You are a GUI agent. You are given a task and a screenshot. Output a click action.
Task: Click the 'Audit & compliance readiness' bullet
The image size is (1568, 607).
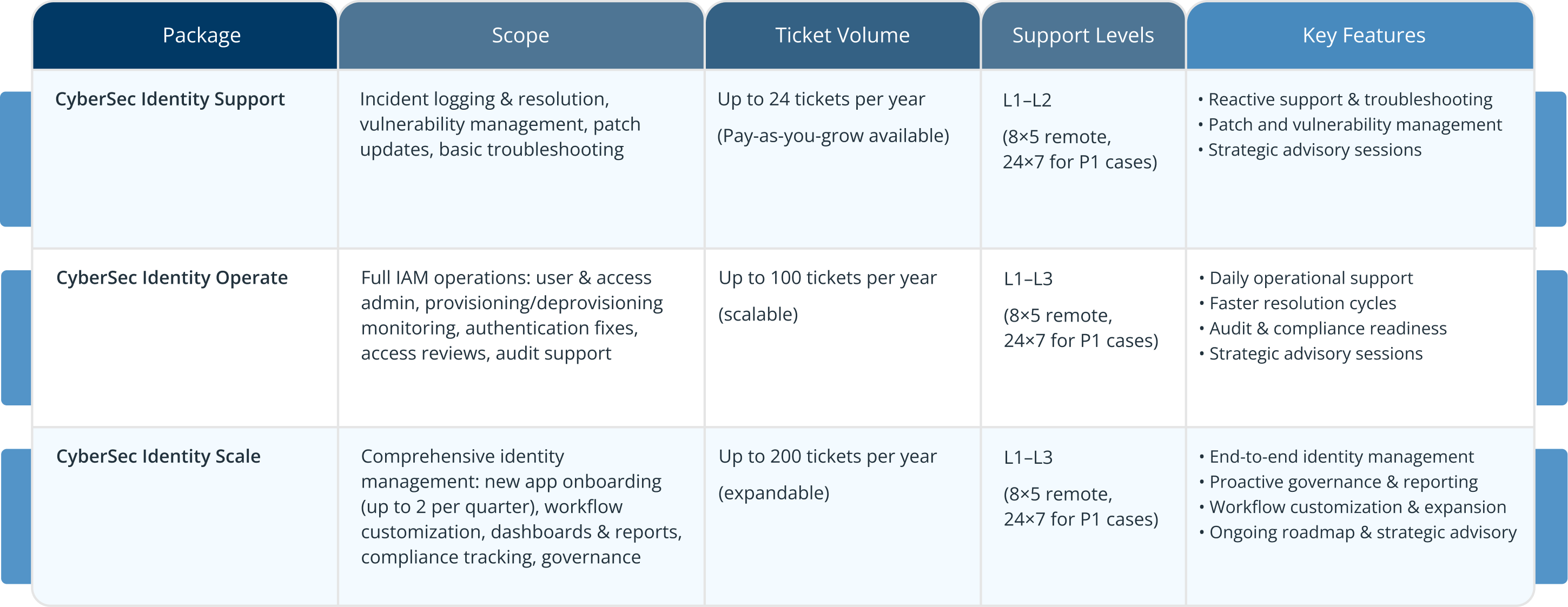click(1327, 329)
